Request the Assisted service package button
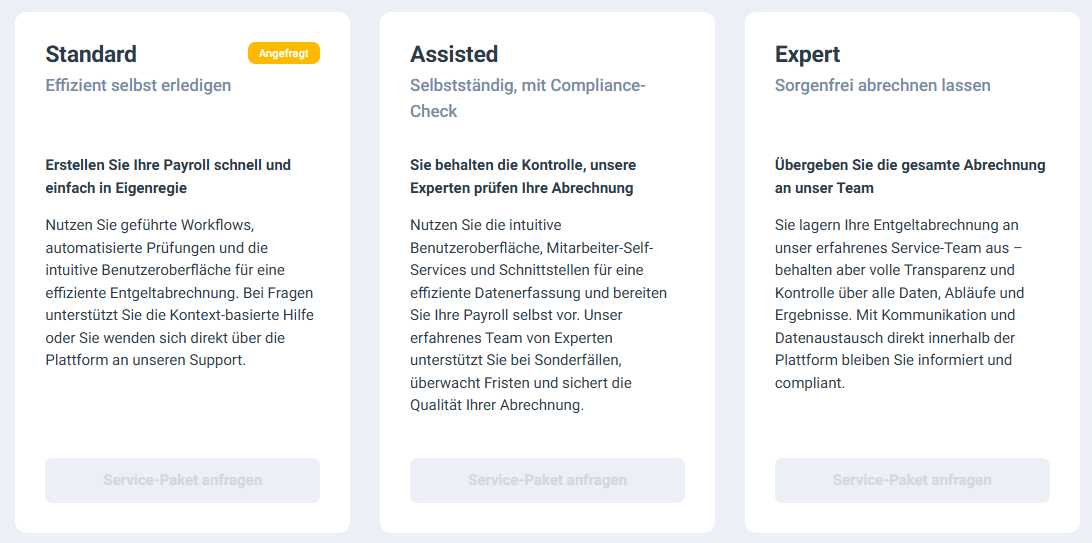 coord(547,480)
